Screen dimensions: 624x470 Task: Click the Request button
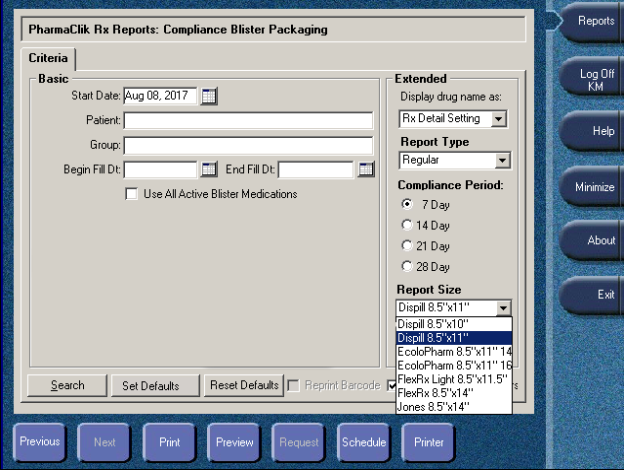[x=299, y=442]
